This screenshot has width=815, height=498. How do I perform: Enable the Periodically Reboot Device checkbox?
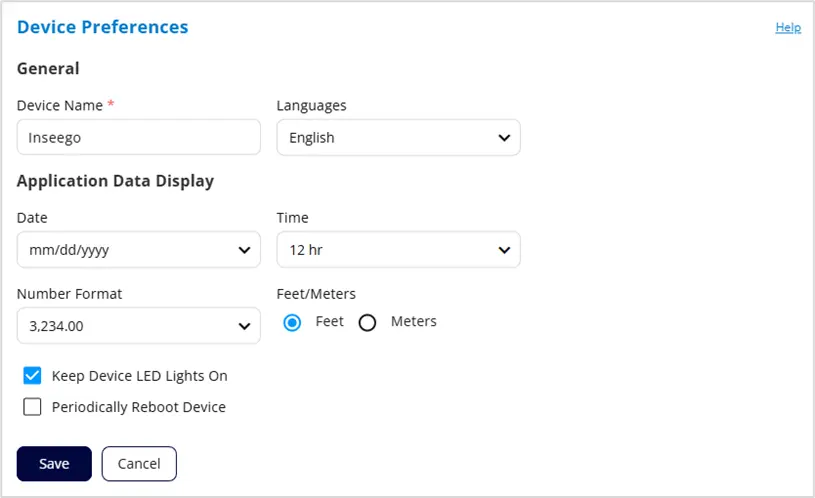tap(32, 407)
